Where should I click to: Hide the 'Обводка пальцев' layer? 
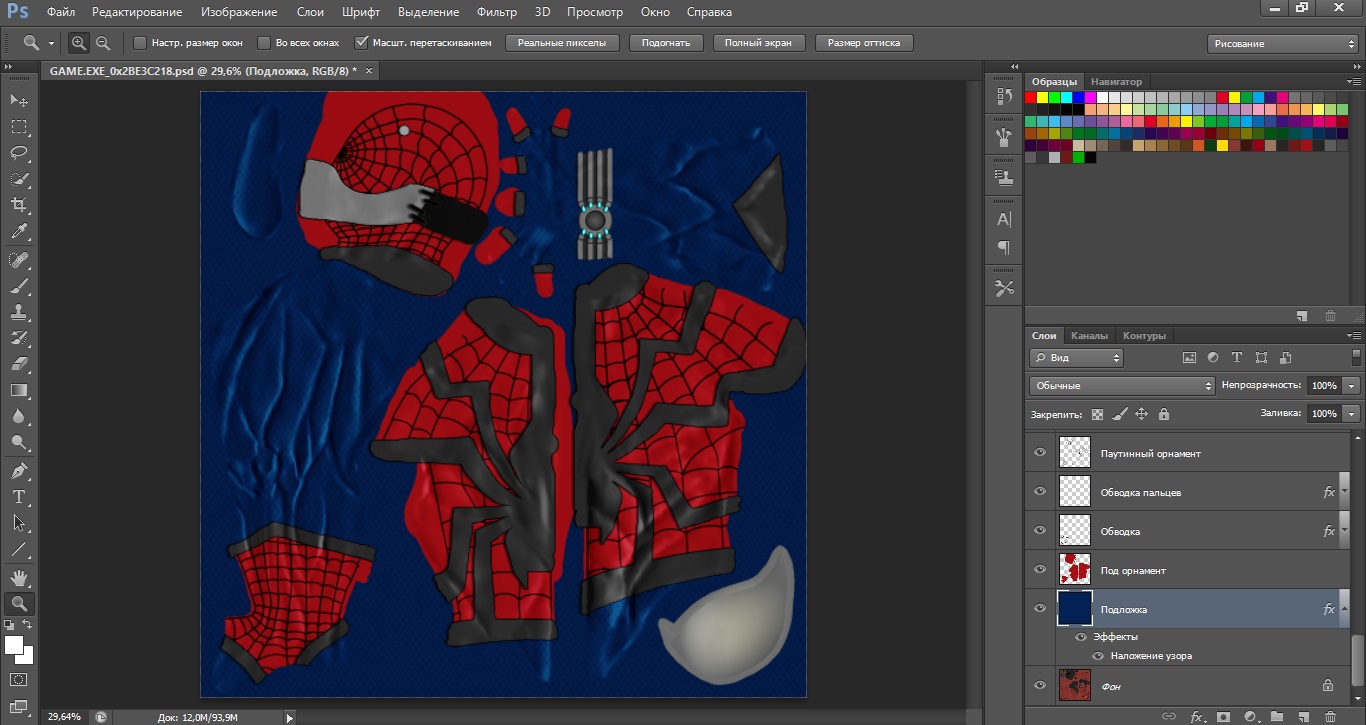(x=1040, y=492)
